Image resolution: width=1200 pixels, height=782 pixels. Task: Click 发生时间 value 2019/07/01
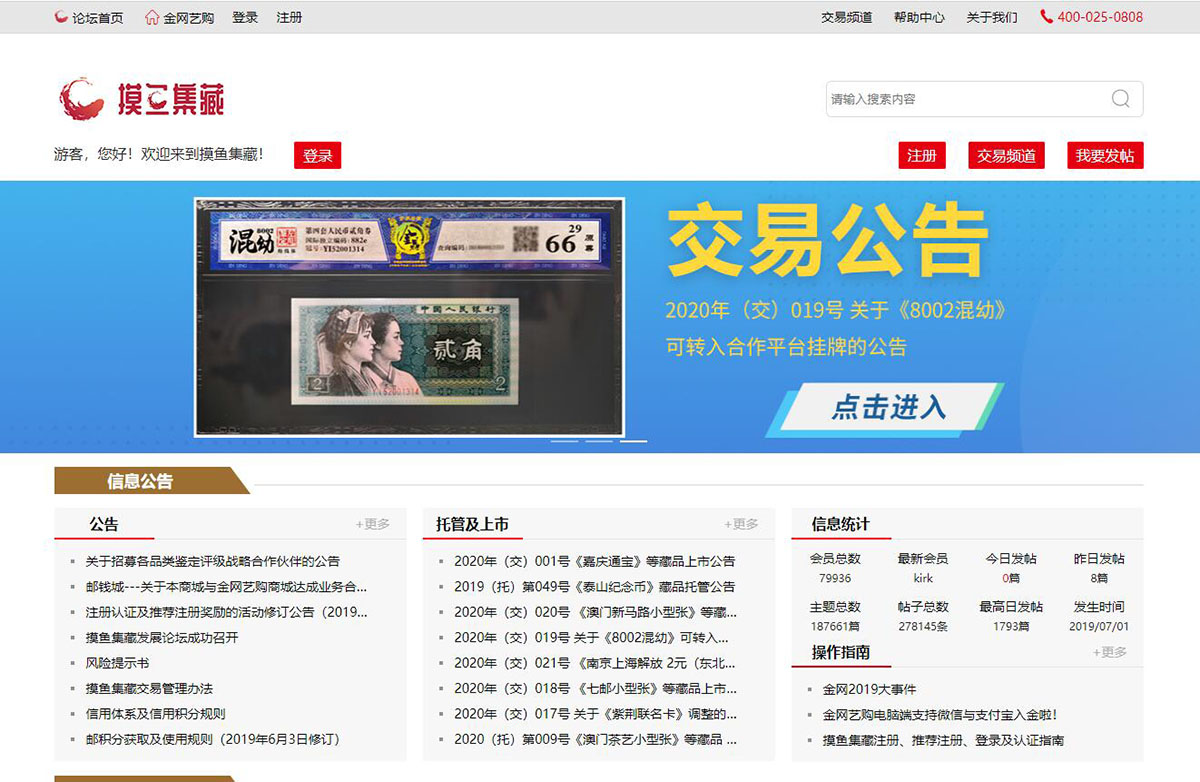point(1099,626)
